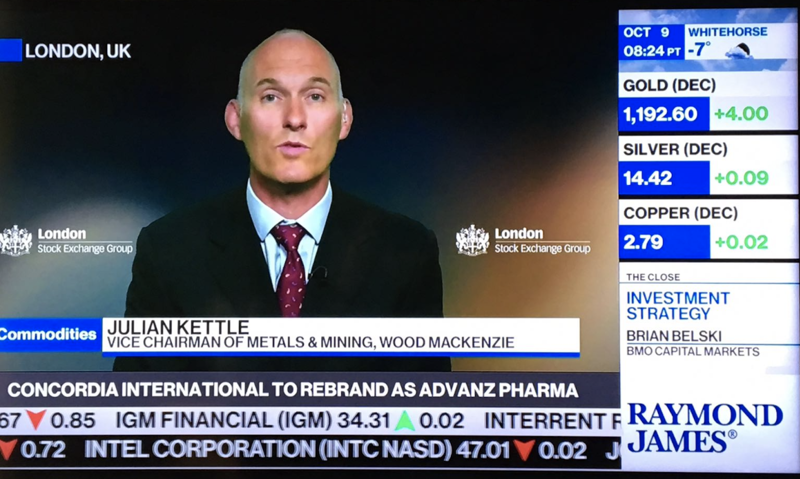Open the Copper (Dec) price panel
This screenshot has height=479, width=800.
pos(708,230)
